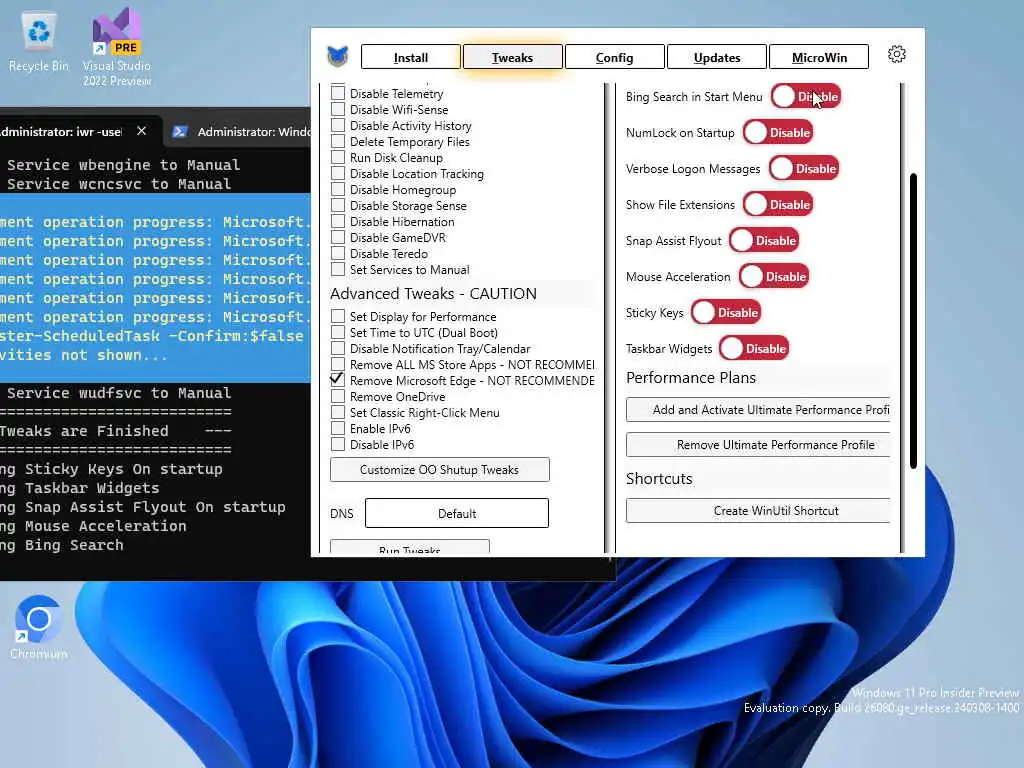Click the Run Tweaks button
The width and height of the screenshot is (1024, 768).
tap(409, 547)
